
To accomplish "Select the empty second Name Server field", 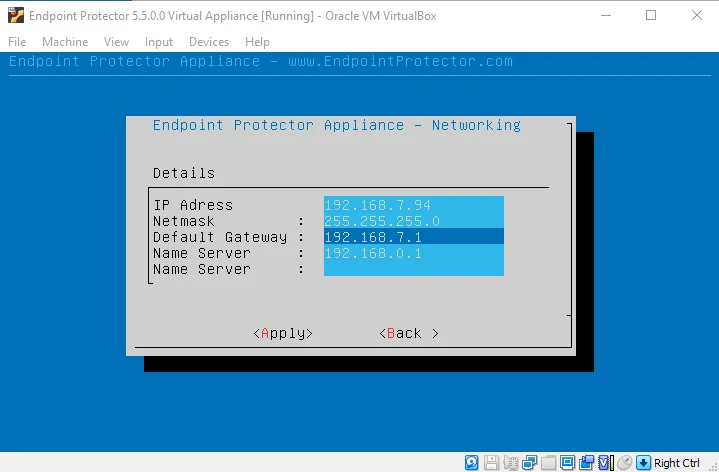I will pyautogui.click(x=414, y=268).
